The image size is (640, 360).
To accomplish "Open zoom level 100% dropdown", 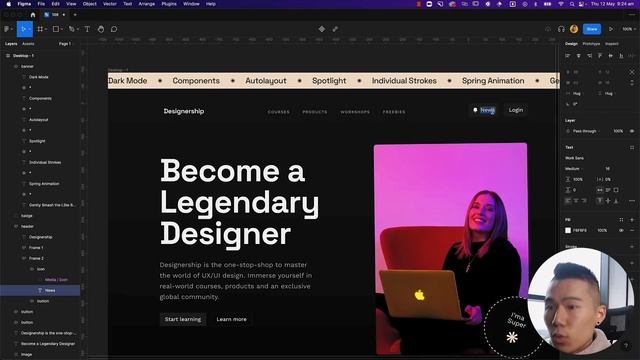I will [x=629, y=29].
